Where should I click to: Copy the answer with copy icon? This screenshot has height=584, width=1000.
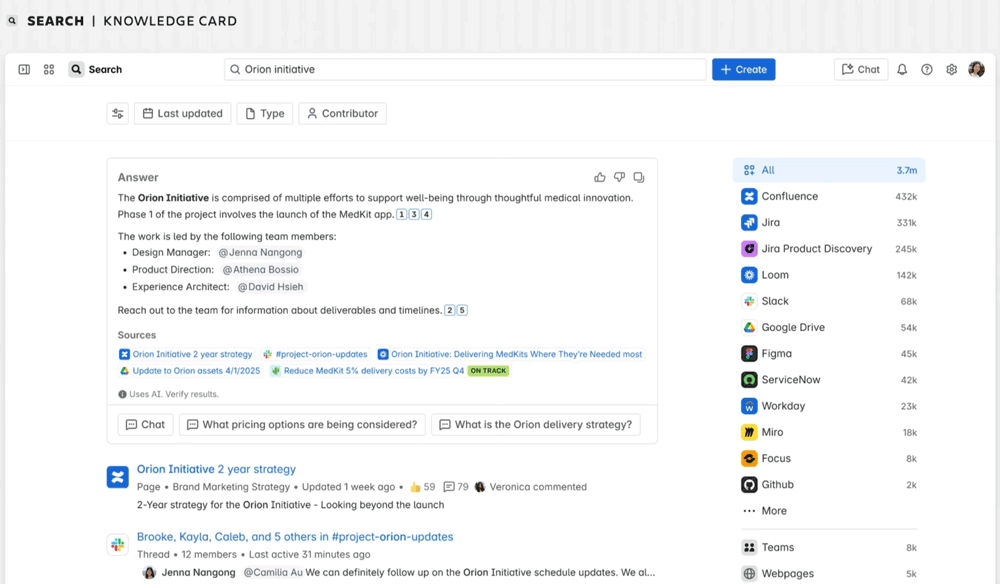pyautogui.click(x=638, y=177)
